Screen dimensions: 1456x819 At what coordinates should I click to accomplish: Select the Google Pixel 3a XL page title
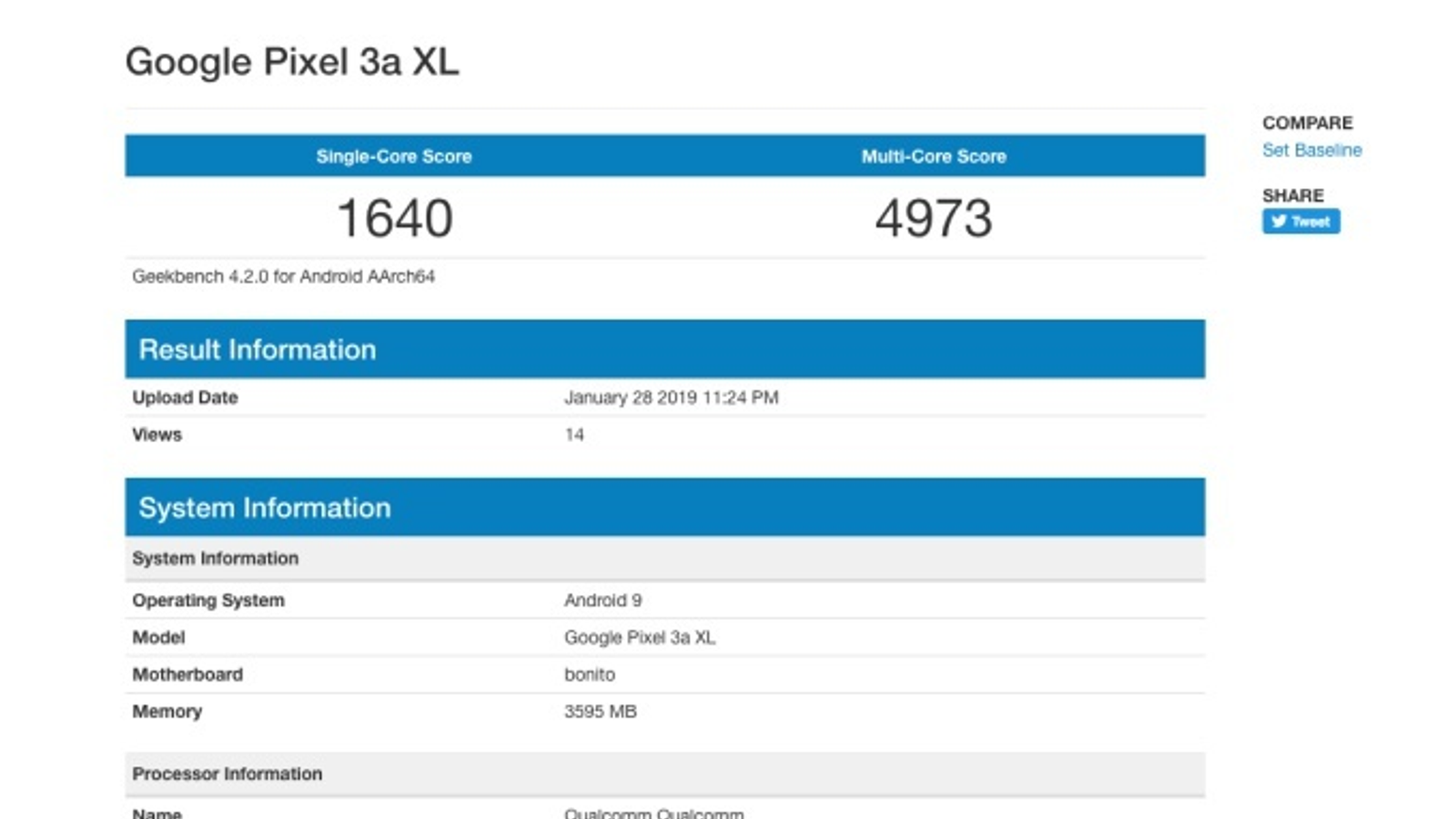pos(292,62)
